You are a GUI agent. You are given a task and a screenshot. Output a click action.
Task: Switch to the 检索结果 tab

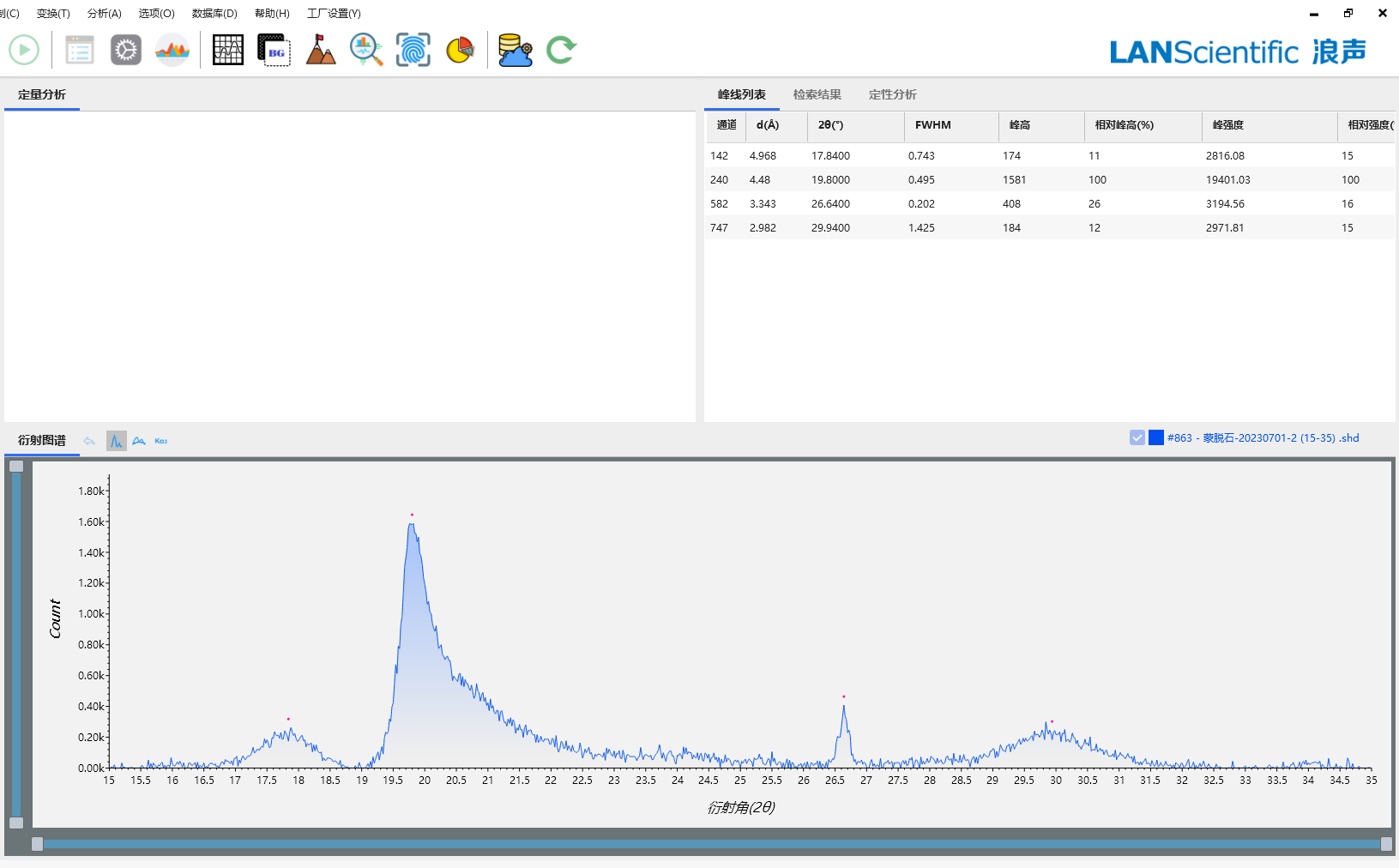click(817, 95)
